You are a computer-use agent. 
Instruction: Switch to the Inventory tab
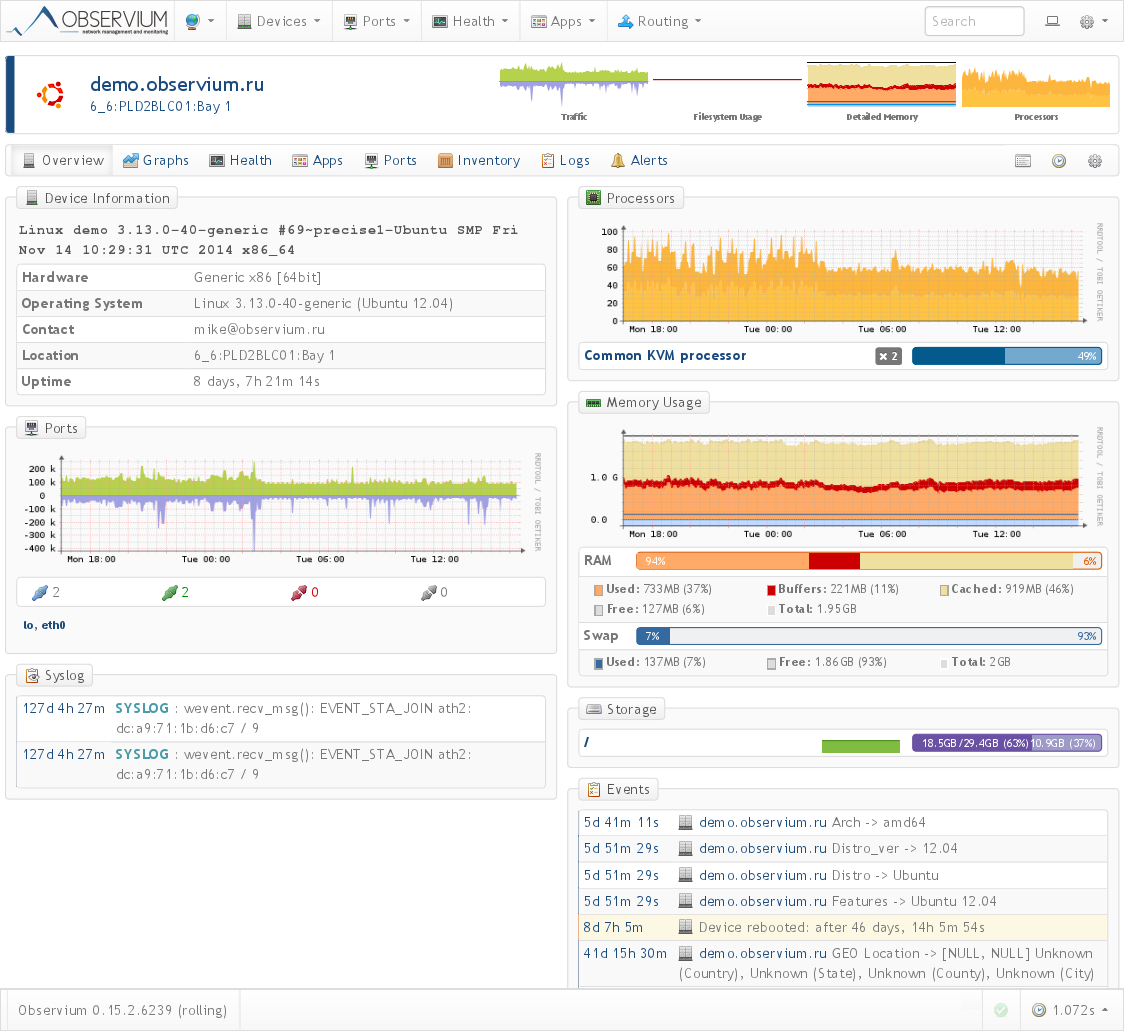tap(479, 161)
